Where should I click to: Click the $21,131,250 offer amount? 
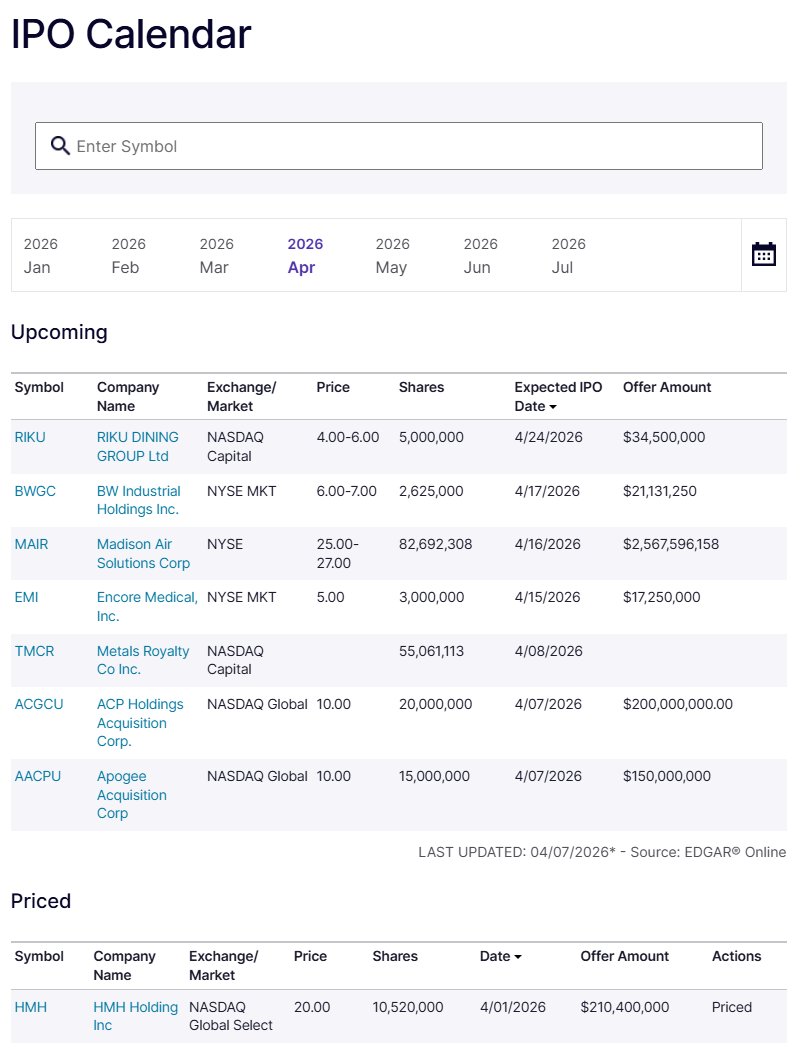tap(660, 491)
